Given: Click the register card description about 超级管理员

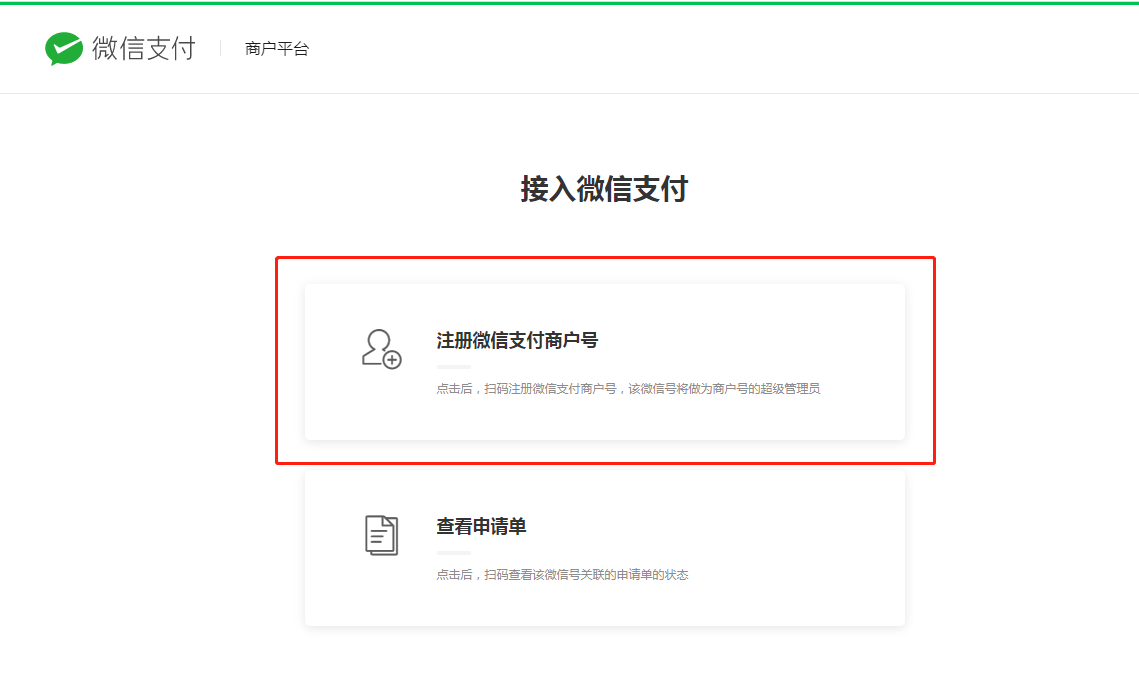Looking at the screenshot, I should coord(628,388).
